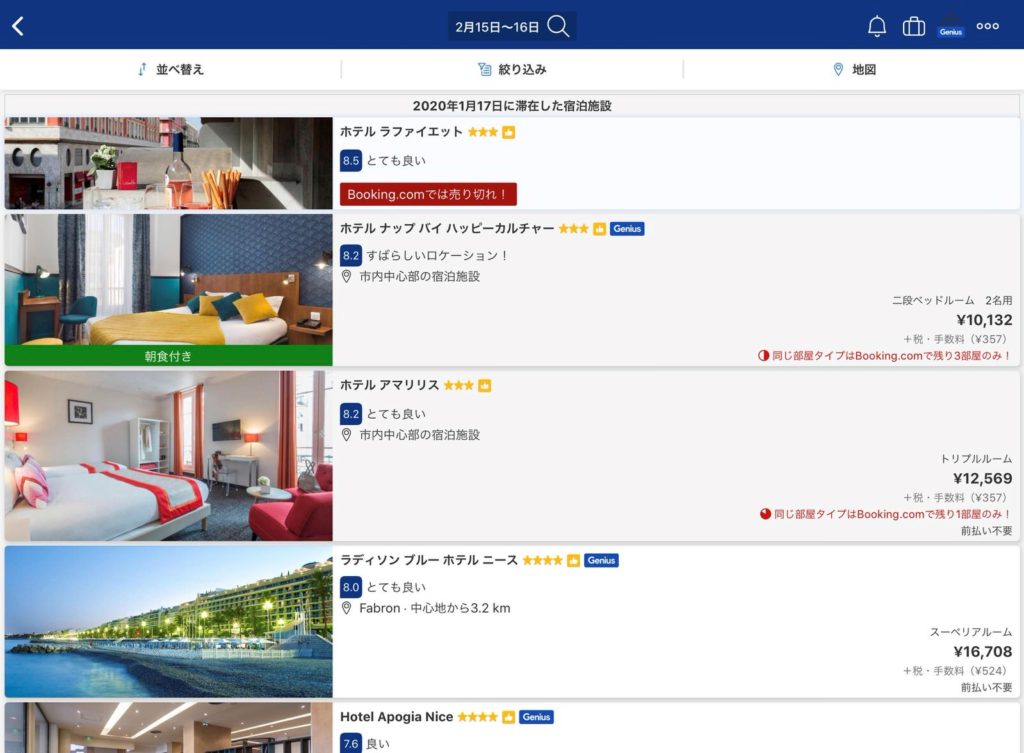Open ラディソン ブルー ホテル ニース listing title
Image resolution: width=1024 pixels, height=753 pixels.
click(429, 560)
